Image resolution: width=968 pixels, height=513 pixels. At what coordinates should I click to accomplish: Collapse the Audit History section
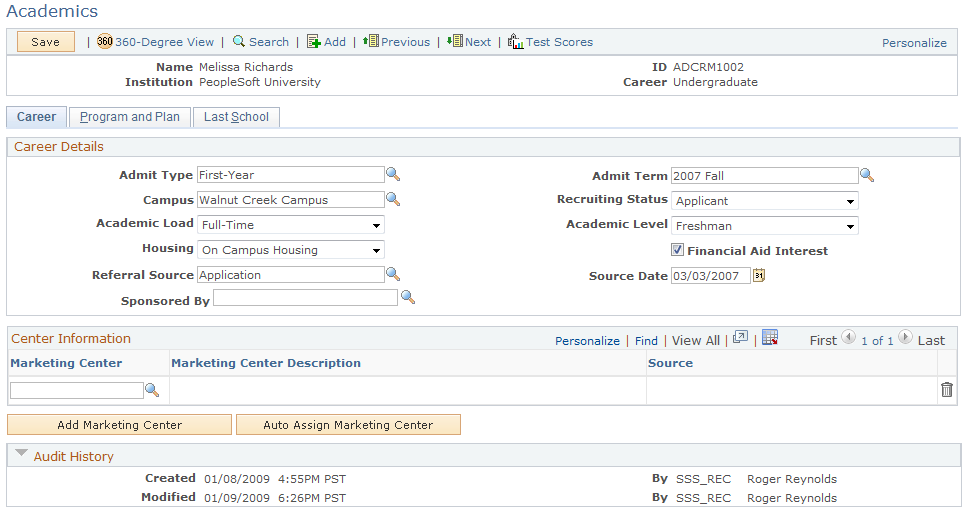click(22, 455)
